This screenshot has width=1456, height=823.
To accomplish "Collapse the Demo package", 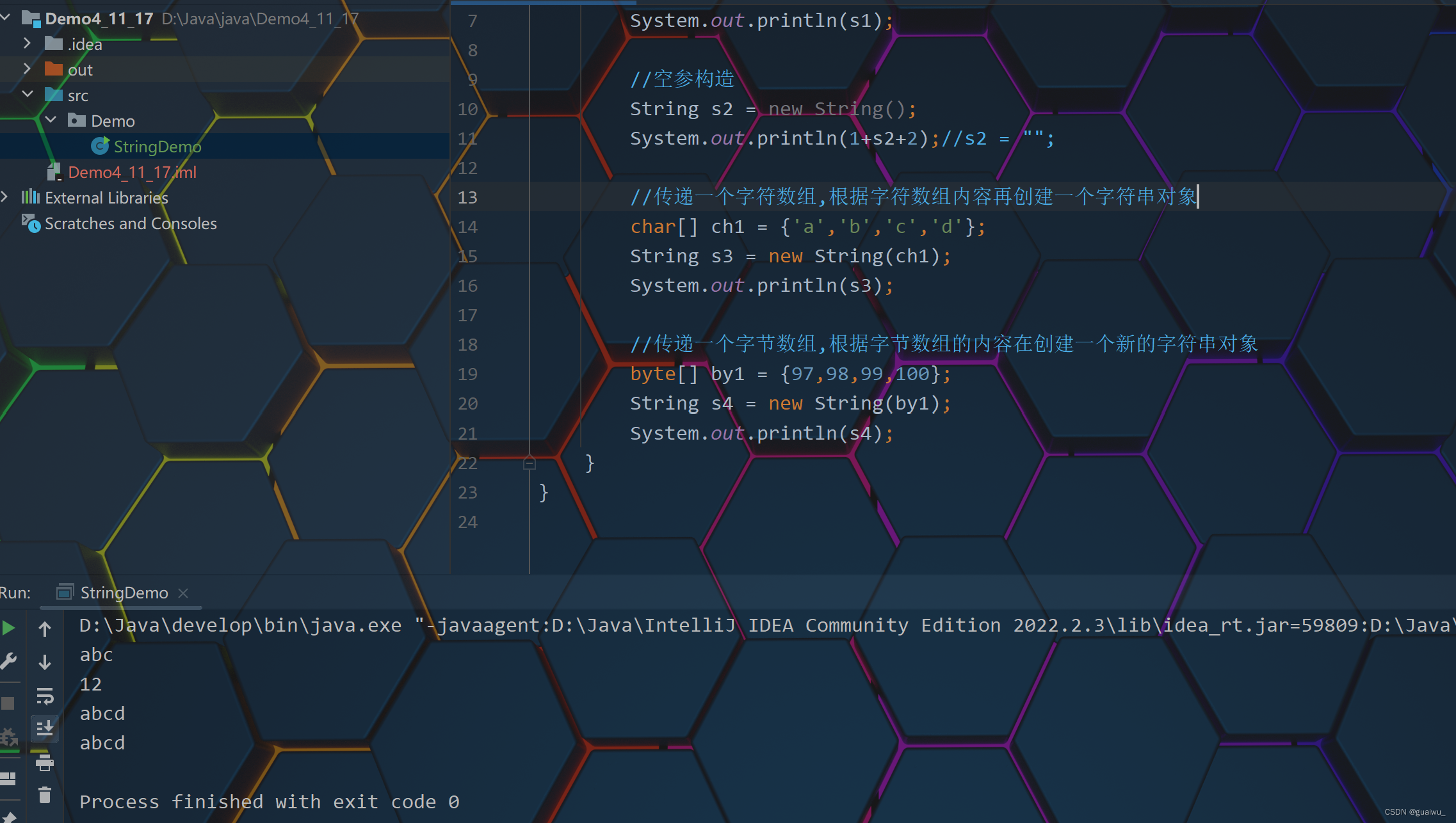I will (x=51, y=120).
